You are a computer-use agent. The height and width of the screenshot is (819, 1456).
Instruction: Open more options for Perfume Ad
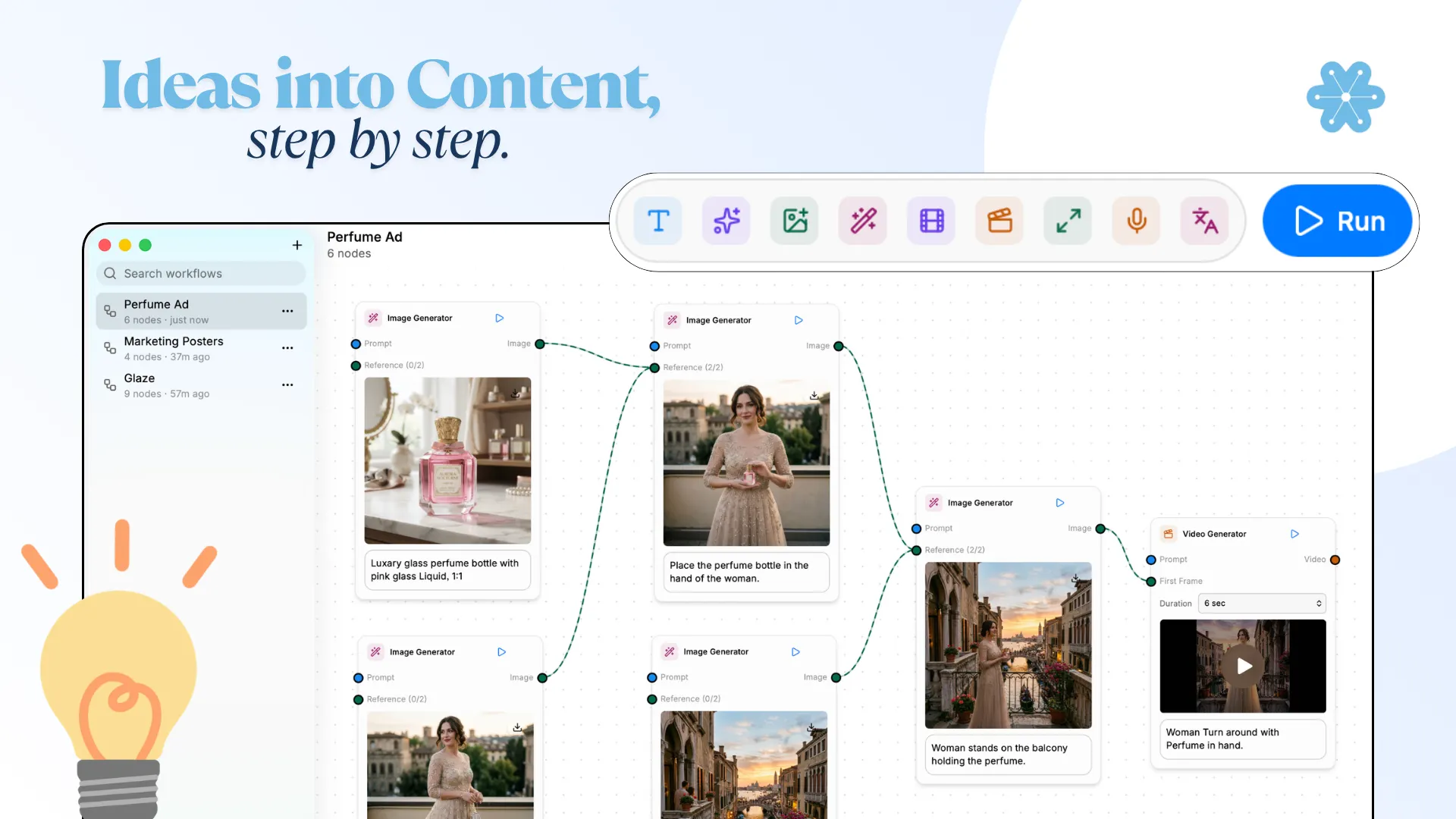coord(287,311)
